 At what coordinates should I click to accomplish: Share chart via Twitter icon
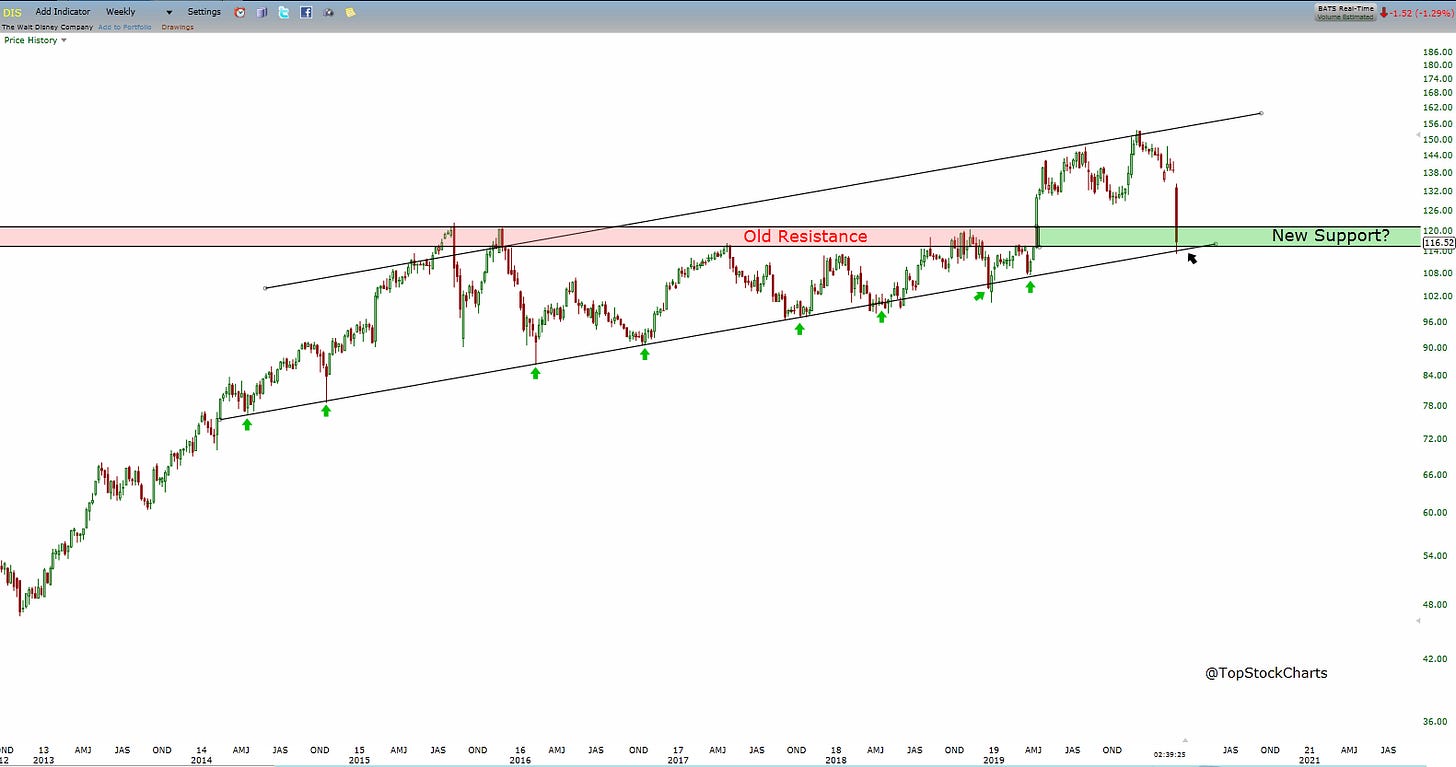284,12
